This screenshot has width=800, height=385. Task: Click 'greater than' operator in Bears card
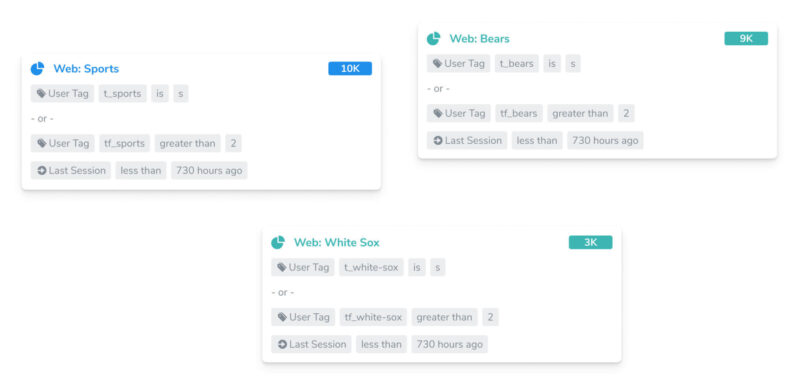[581, 113]
